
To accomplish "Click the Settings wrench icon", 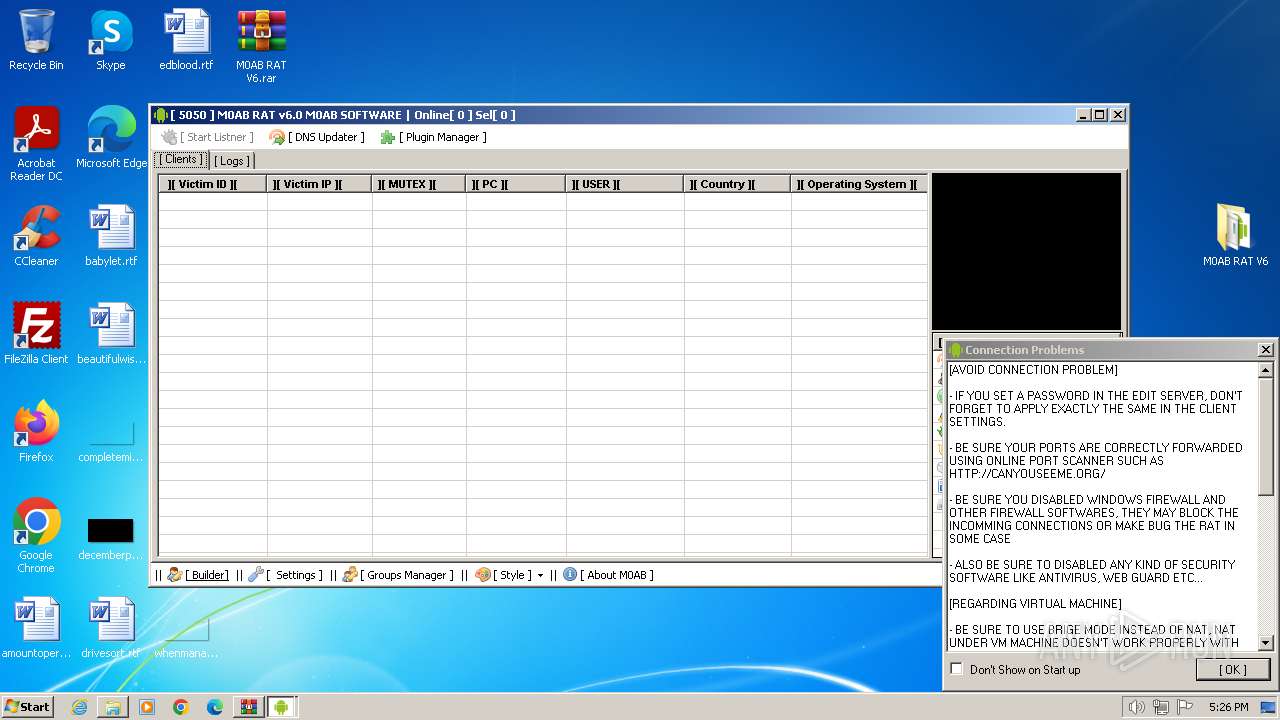I will [x=256, y=575].
